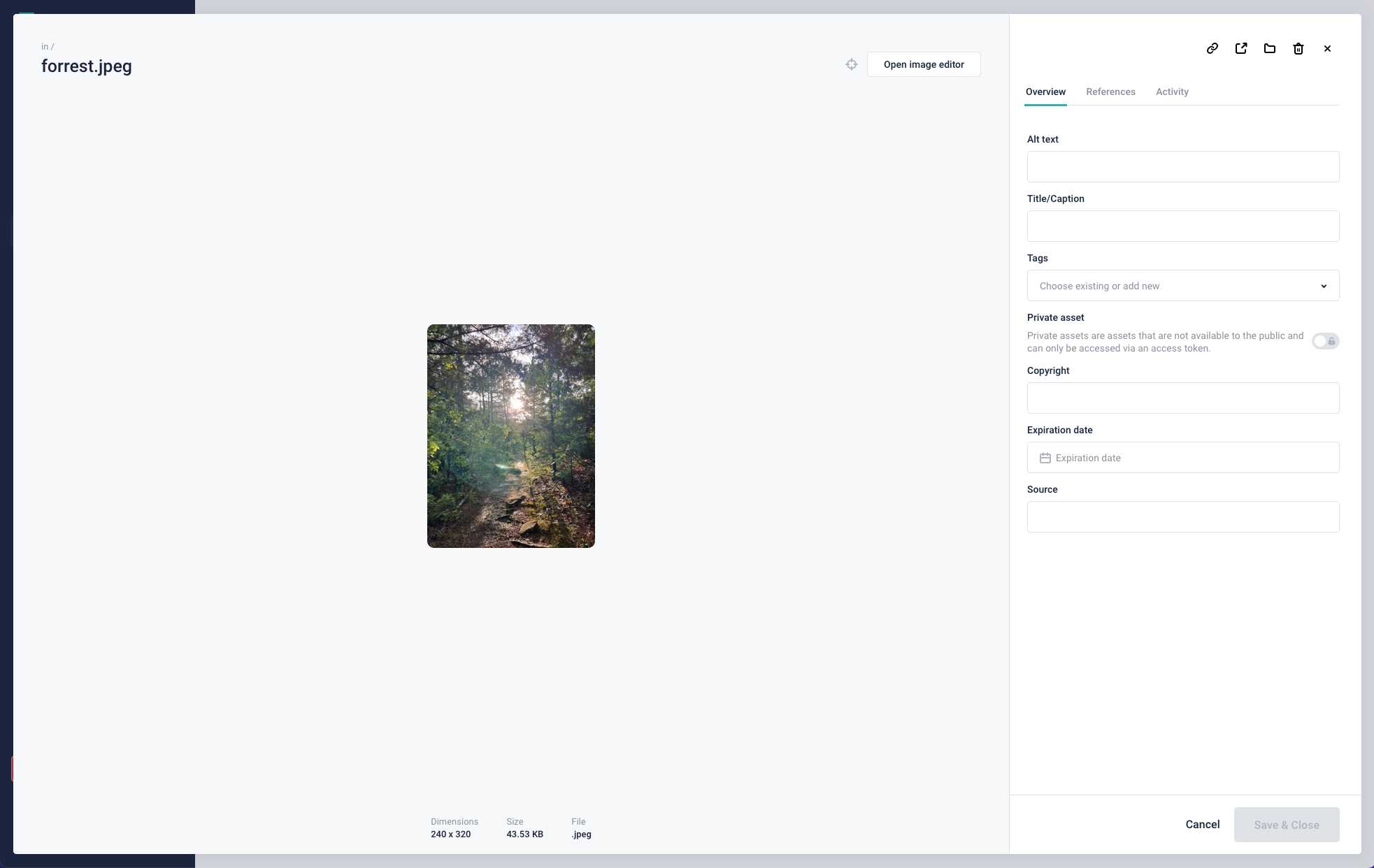Click the Tags dropdown arrow

(x=1324, y=286)
